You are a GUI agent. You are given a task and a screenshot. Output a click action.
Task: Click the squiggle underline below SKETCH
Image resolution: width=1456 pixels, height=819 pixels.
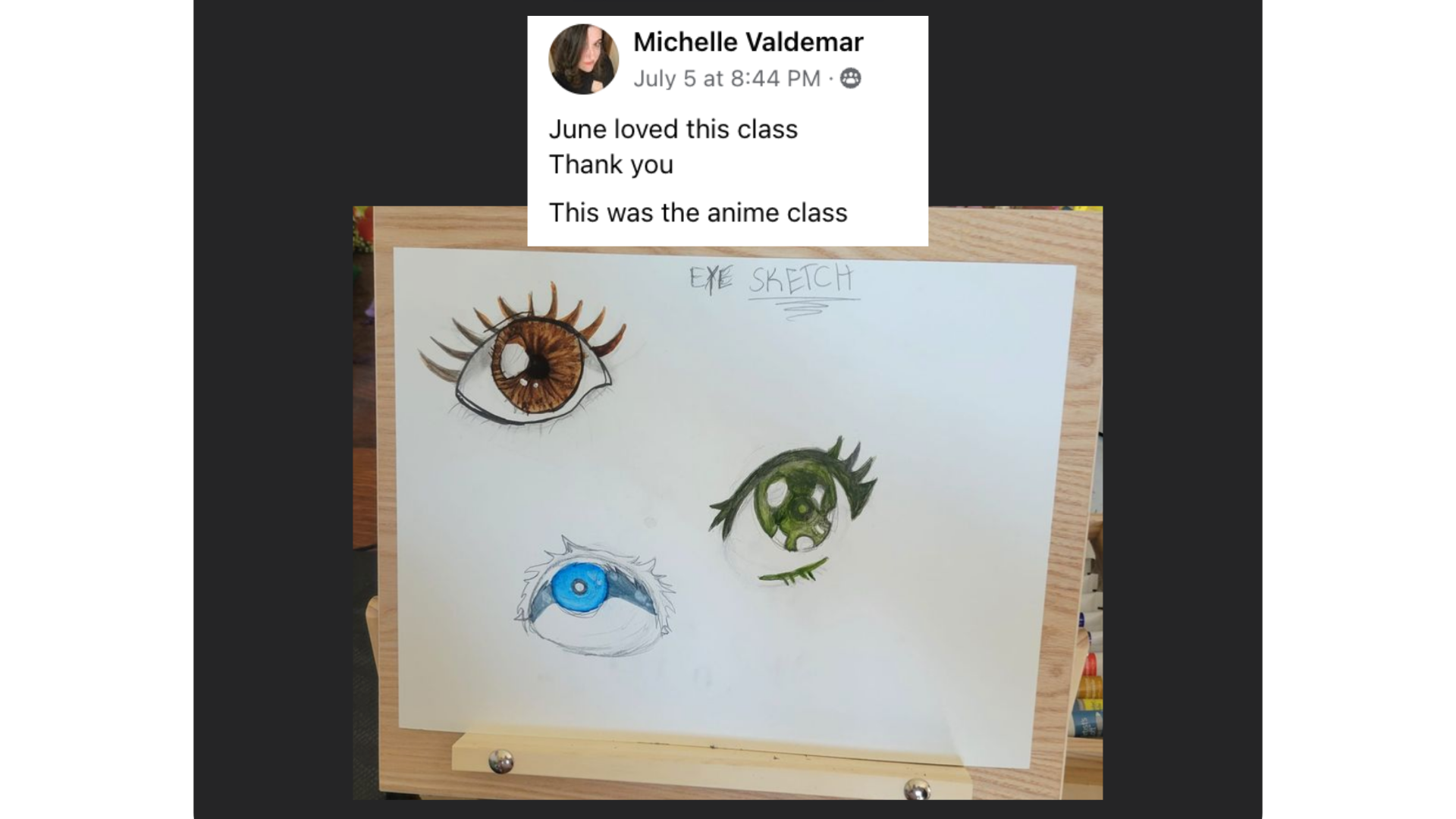[x=802, y=309]
